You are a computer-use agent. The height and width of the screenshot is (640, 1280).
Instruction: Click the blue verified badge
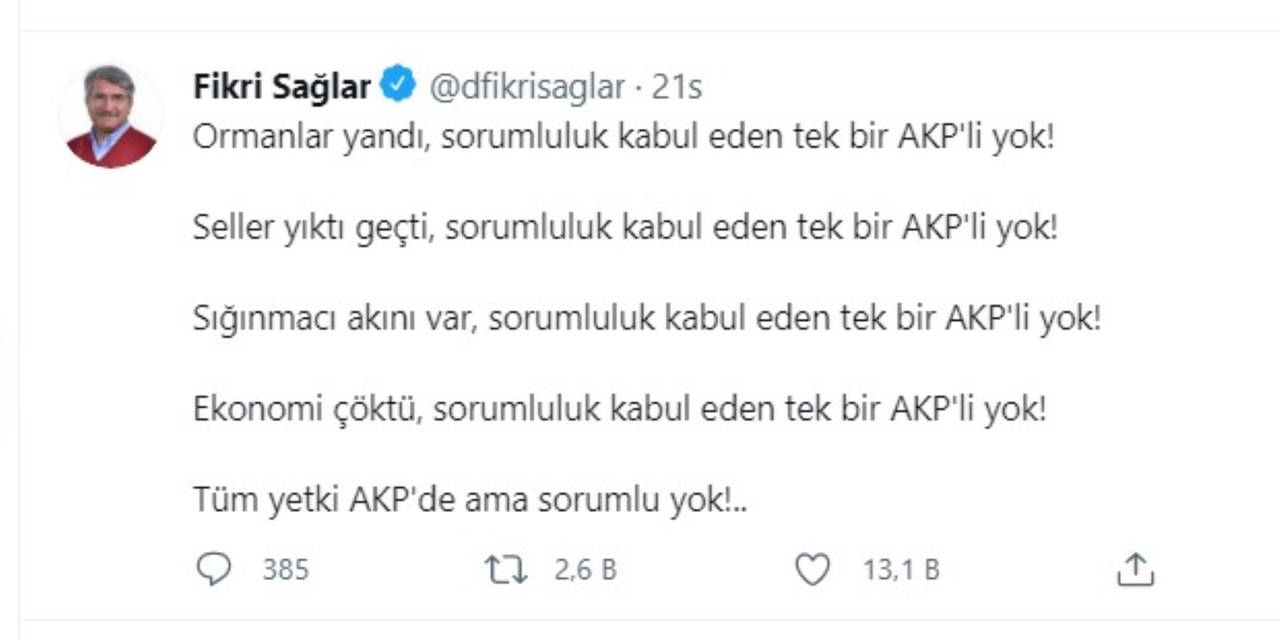pos(399,87)
